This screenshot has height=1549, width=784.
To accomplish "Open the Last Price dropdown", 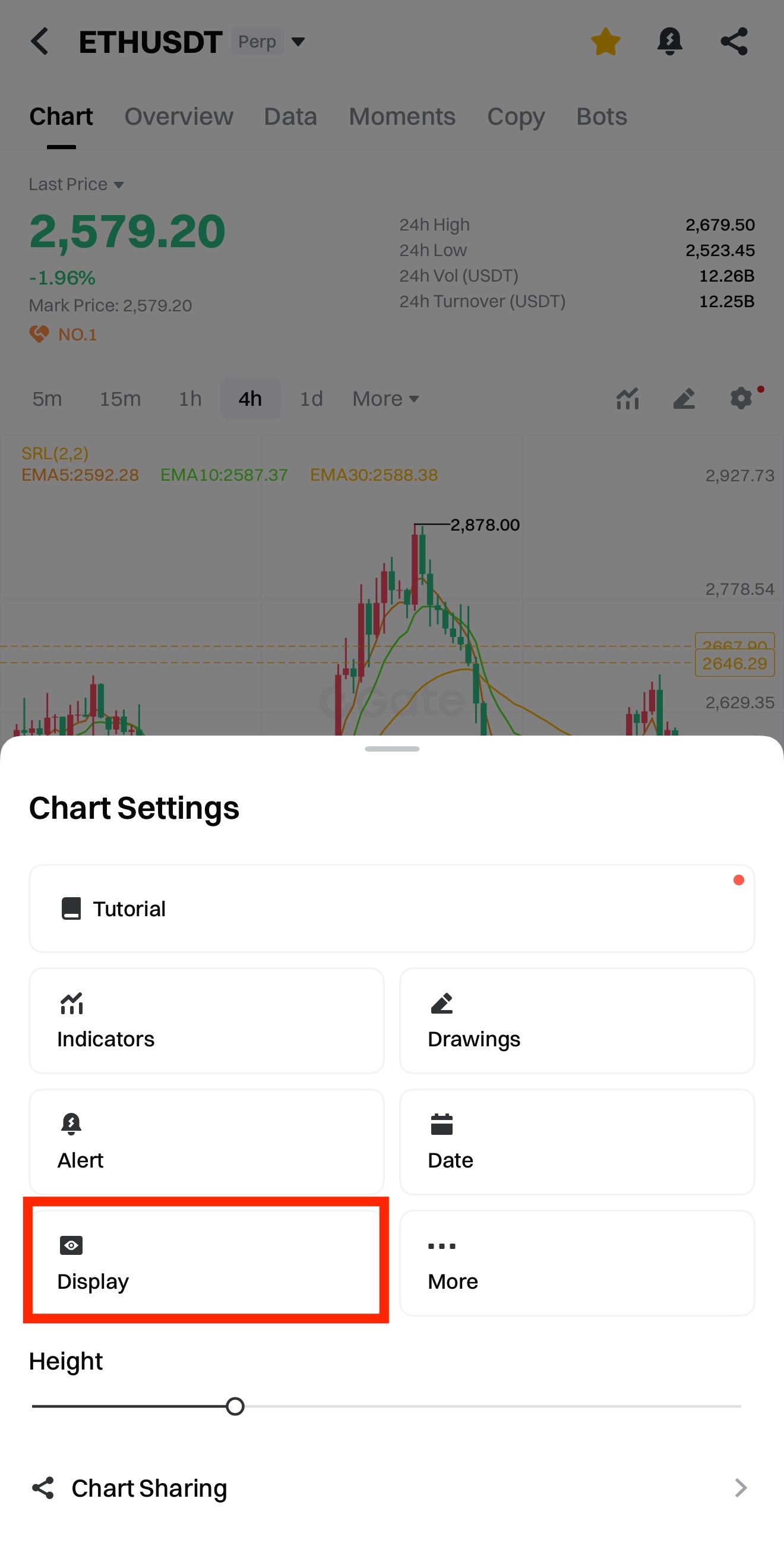I will 77,184.
